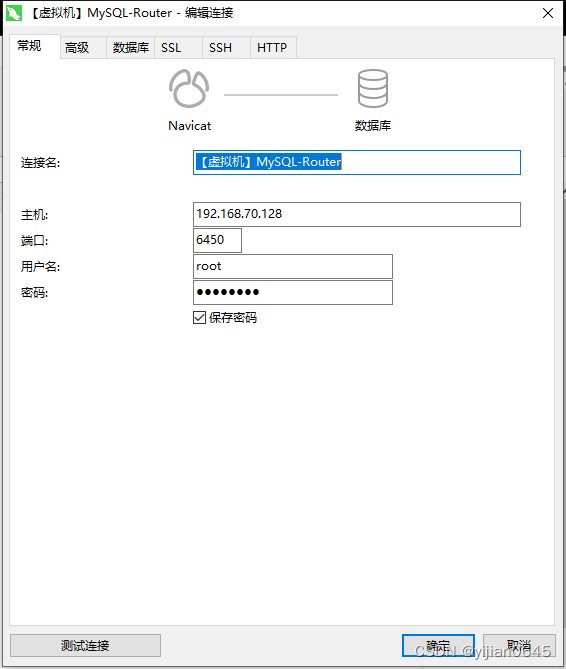
Task: Uncheck the 保存密码 checkbox
Action: coord(199,317)
